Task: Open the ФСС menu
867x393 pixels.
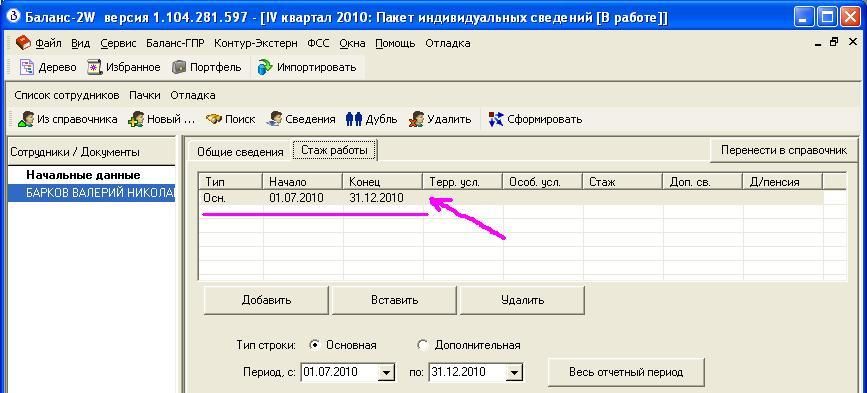Action: (318, 43)
